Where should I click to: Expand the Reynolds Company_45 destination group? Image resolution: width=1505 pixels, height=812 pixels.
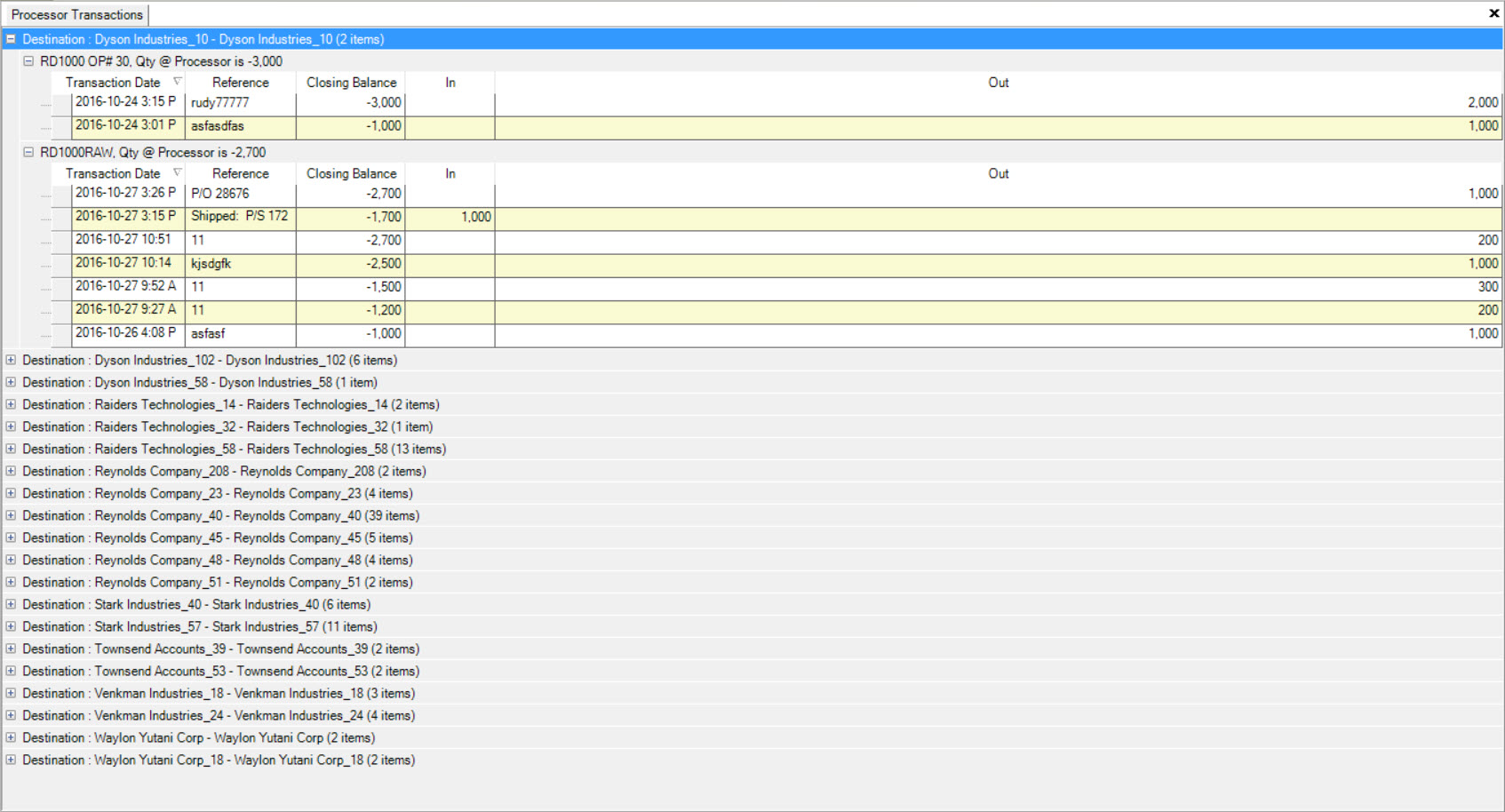point(11,537)
